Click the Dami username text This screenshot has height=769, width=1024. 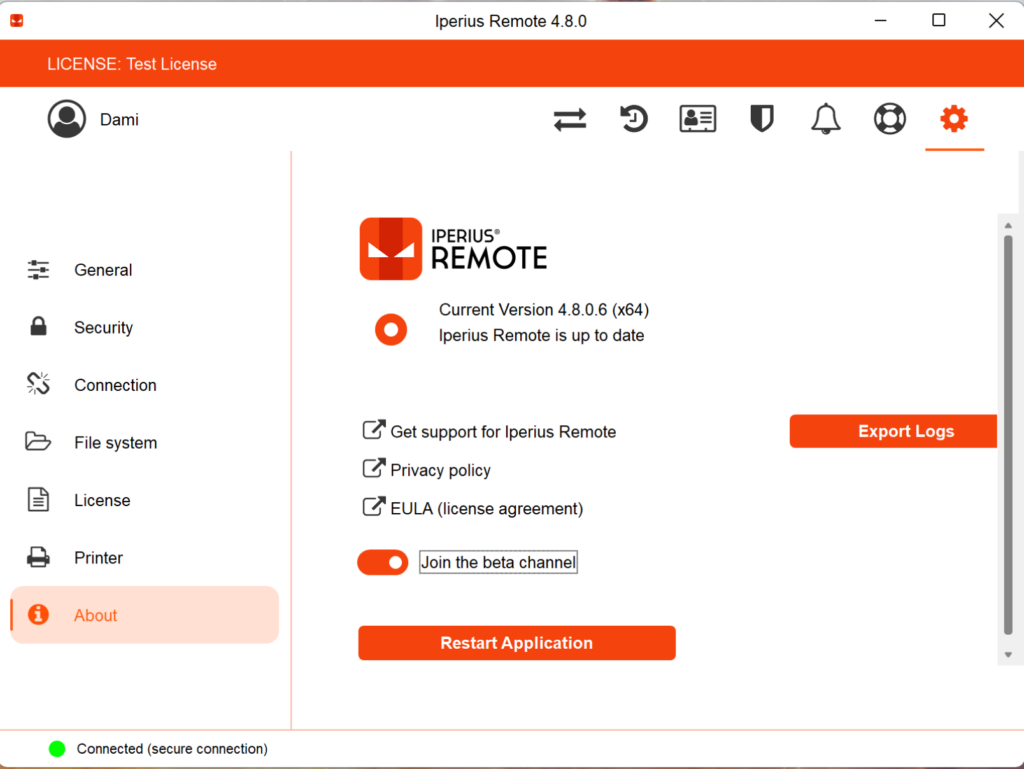click(x=119, y=120)
